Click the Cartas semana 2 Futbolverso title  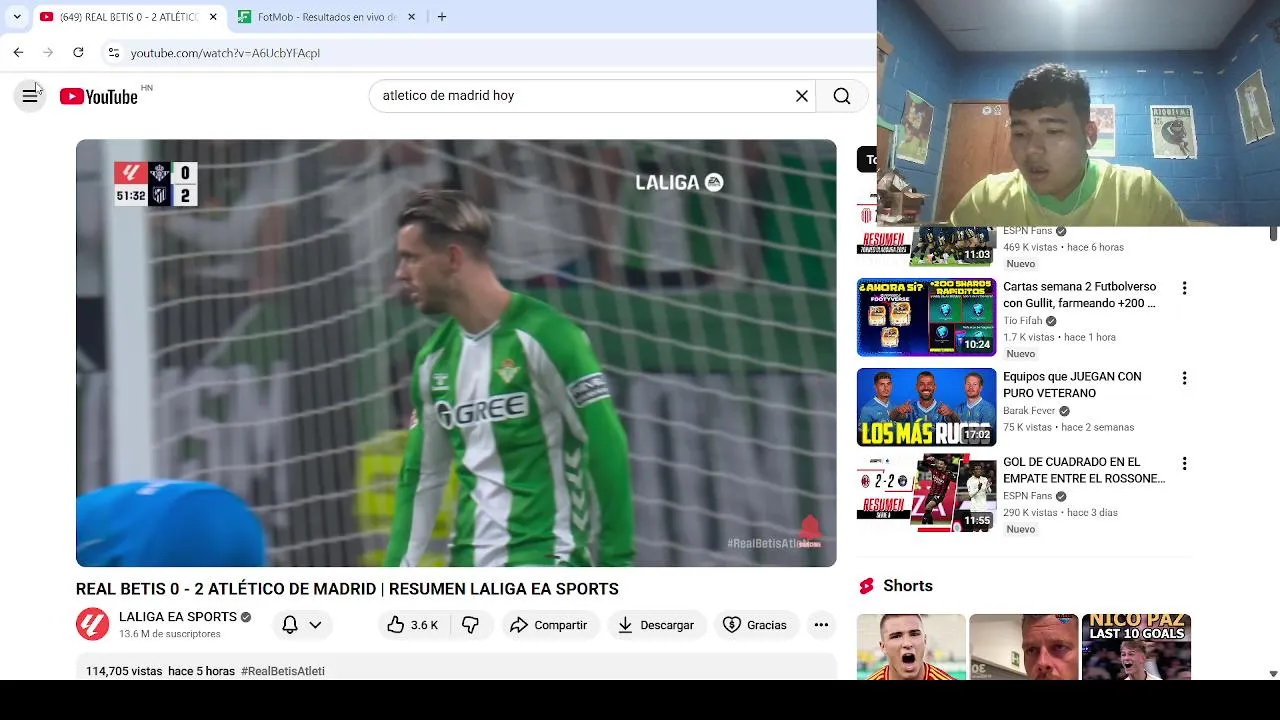point(1080,295)
